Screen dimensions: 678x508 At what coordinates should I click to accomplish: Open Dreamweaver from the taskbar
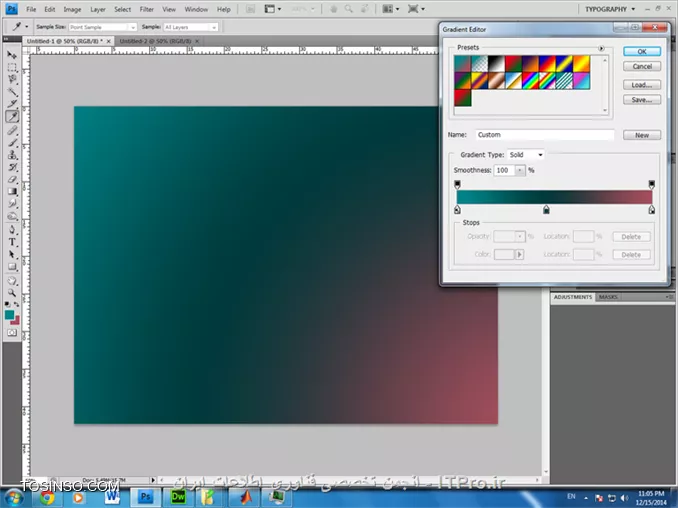click(178, 497)
